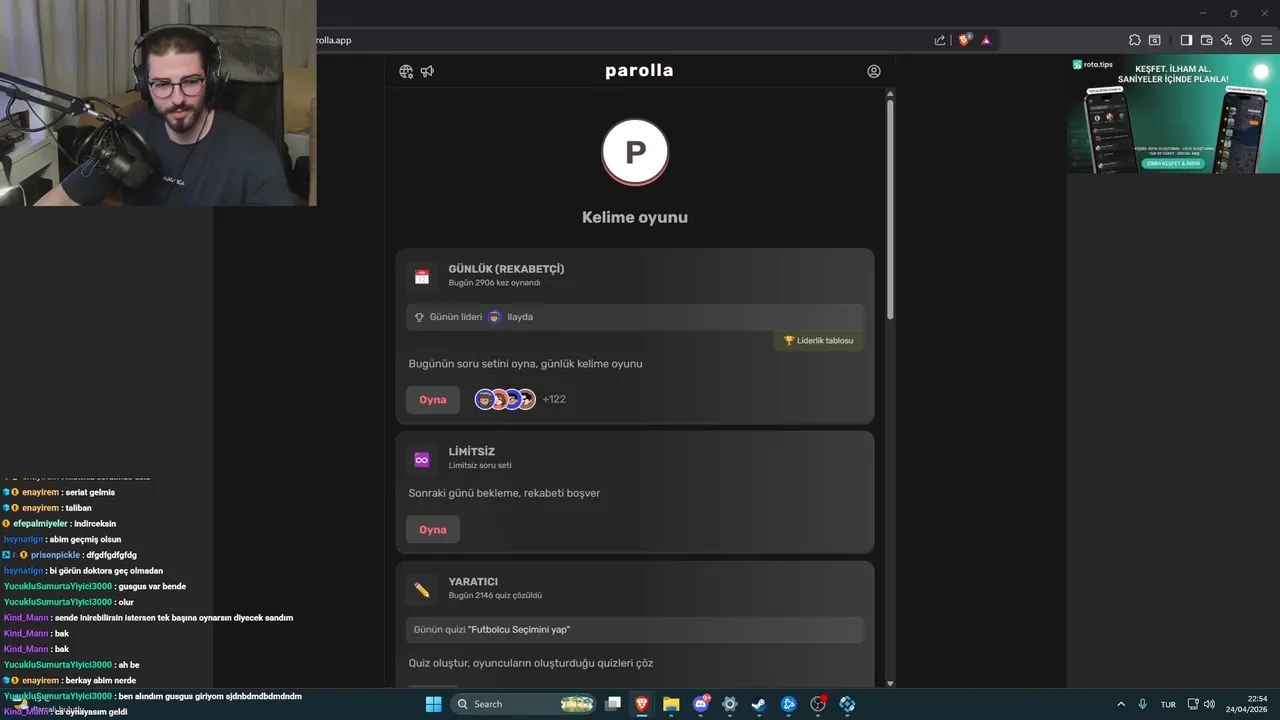Click the text Sonraki günü bekleme, rekabeti boşver
1280x720 pixels.
(504, 493)
